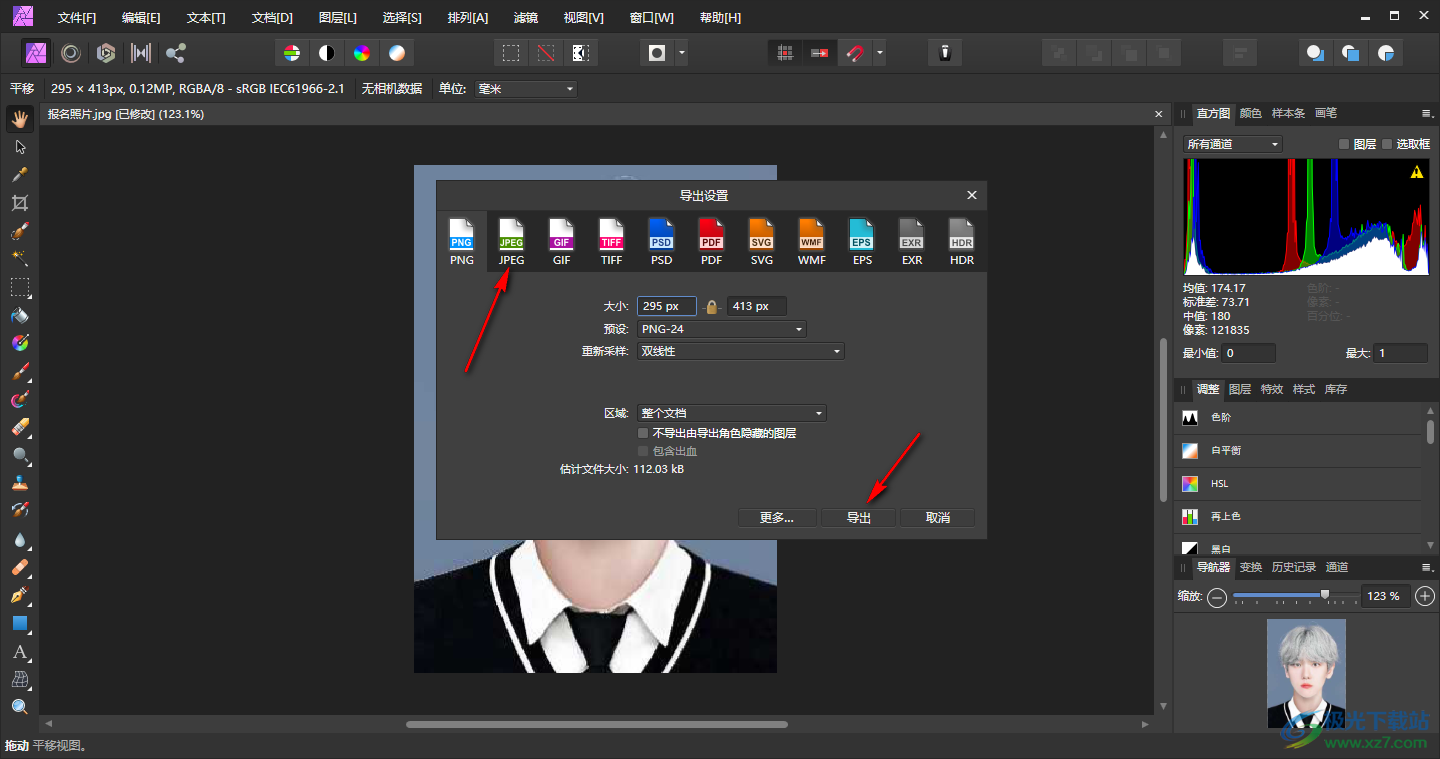Enable the hidden layers export checkbox
1440x759 pixels.
pyautogui.click(x=644, y=434)
